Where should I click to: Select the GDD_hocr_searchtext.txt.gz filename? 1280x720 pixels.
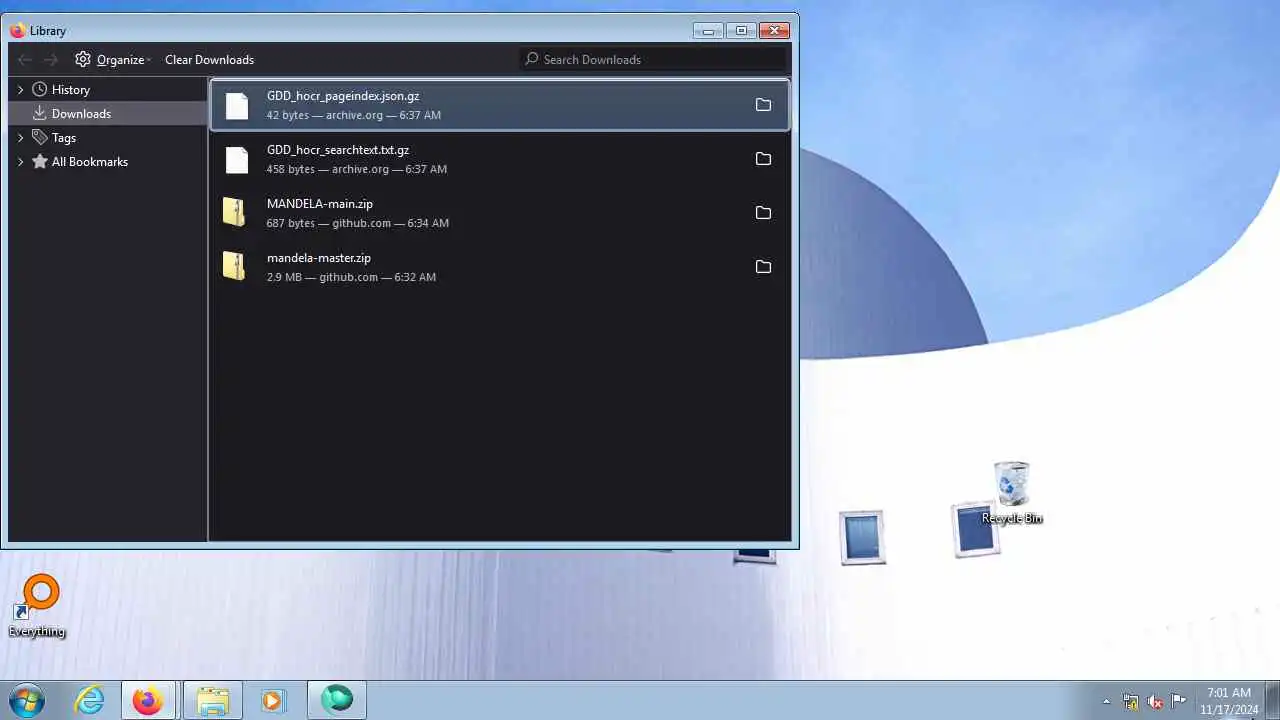338,150
